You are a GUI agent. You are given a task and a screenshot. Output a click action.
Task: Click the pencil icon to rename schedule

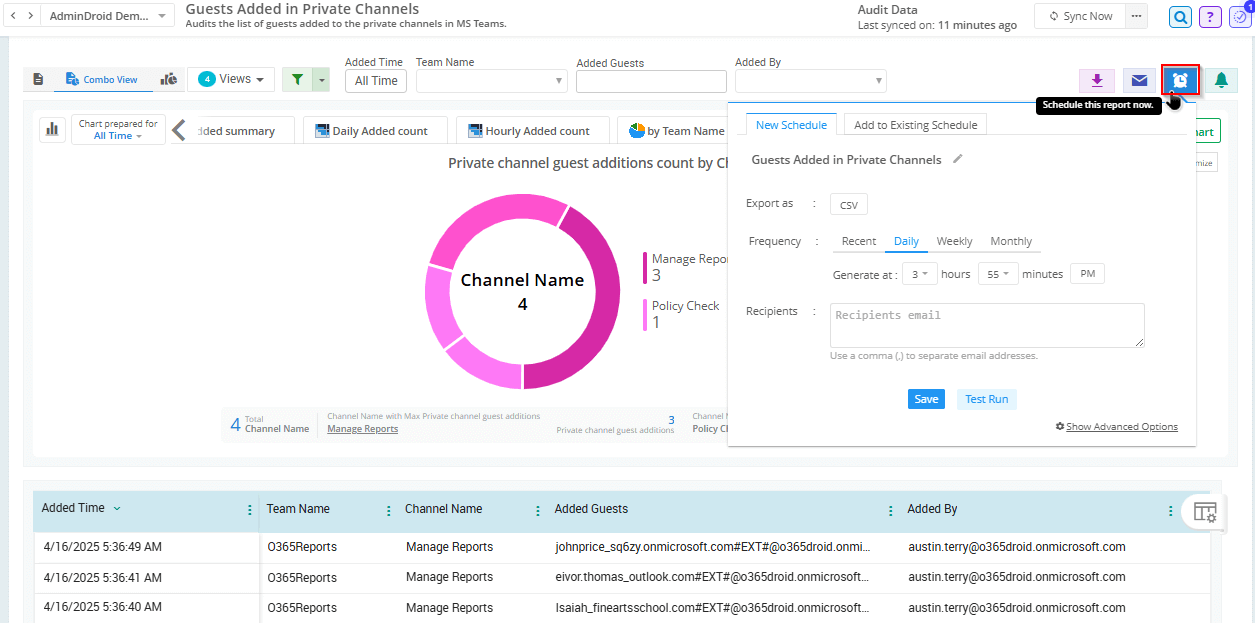[x=958, y=159]
